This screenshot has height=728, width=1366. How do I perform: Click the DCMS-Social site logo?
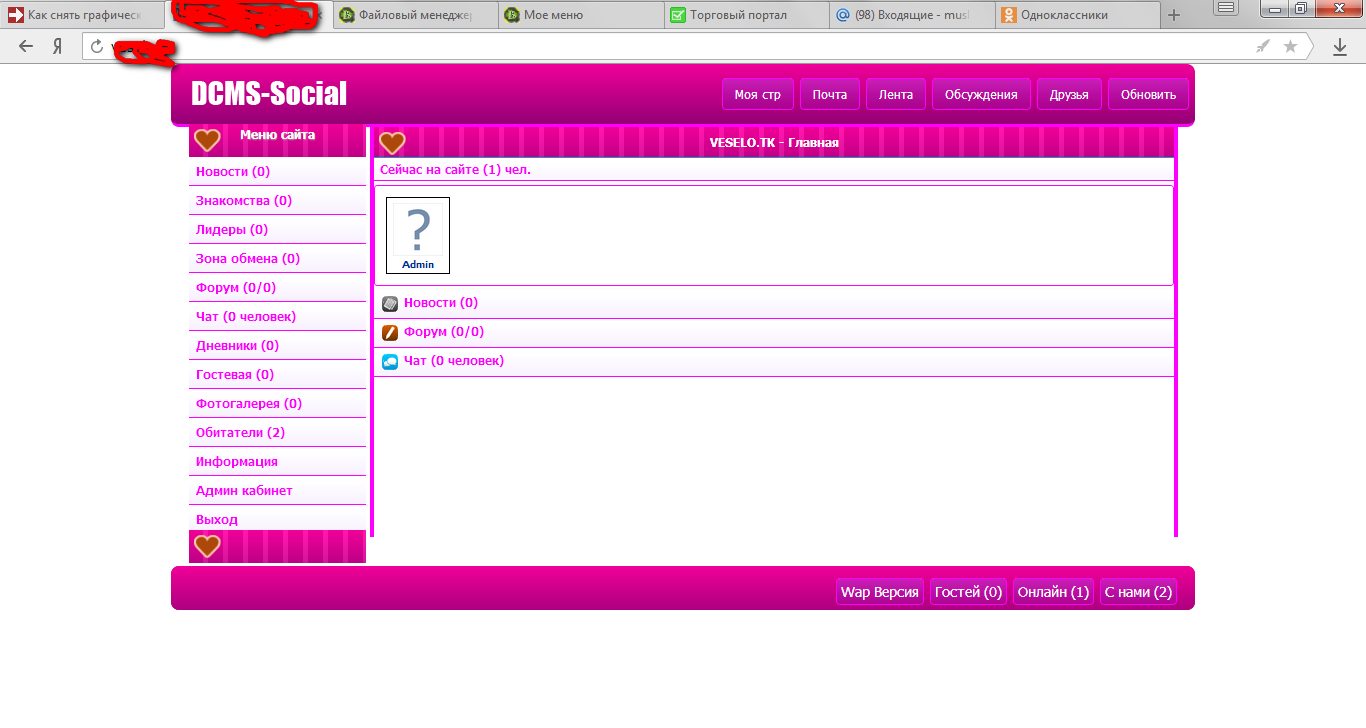point(269,94)
